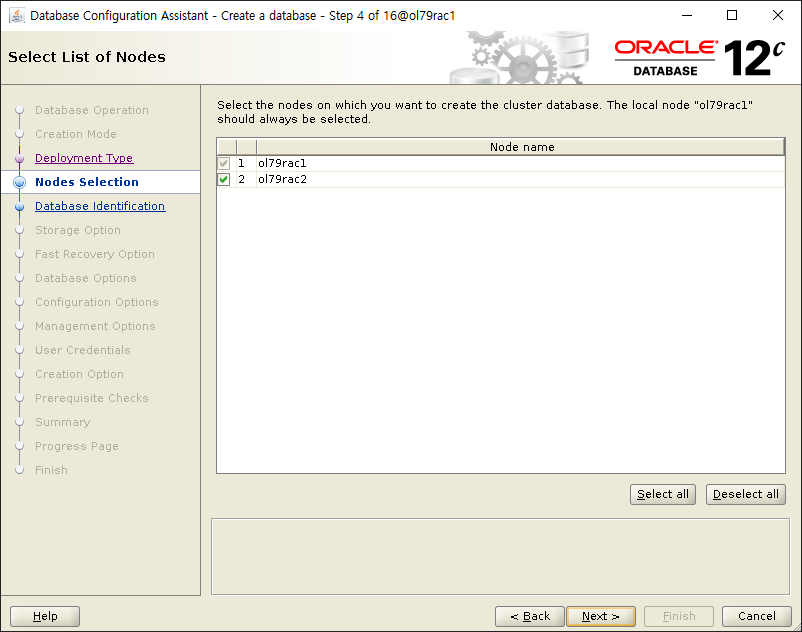Close the Database Configuration Assistant window
This screenshot has width=802, height=632.
(777, 15)
